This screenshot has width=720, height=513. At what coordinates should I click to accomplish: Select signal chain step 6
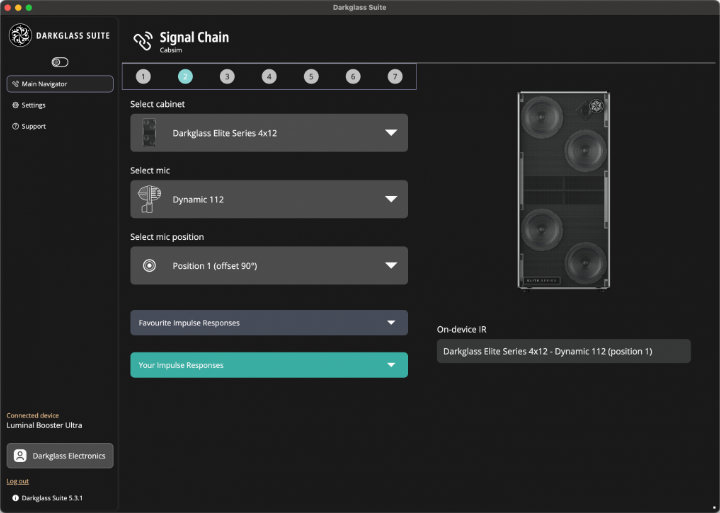tap(353, 76)
